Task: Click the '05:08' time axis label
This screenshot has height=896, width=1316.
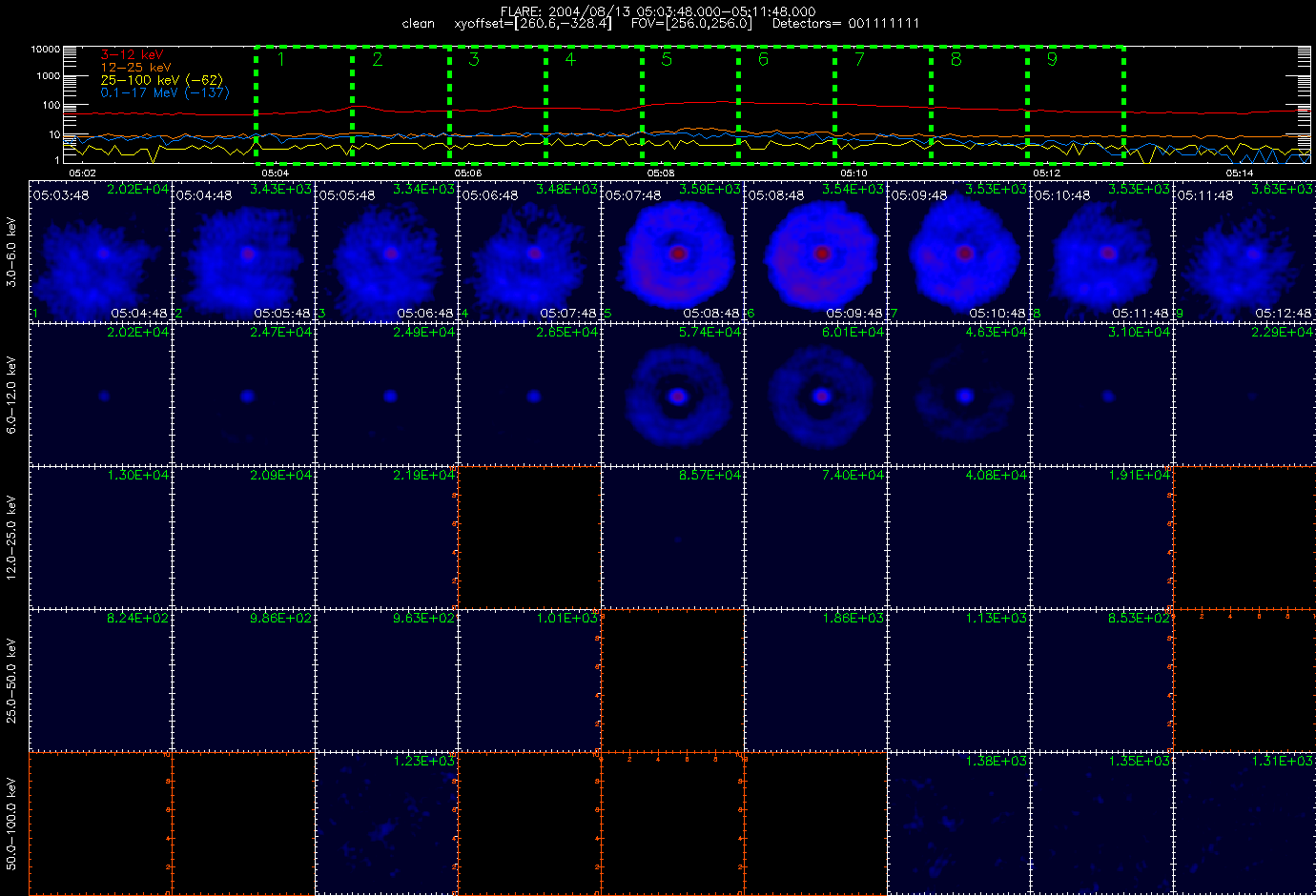Action: click(661, 173)
